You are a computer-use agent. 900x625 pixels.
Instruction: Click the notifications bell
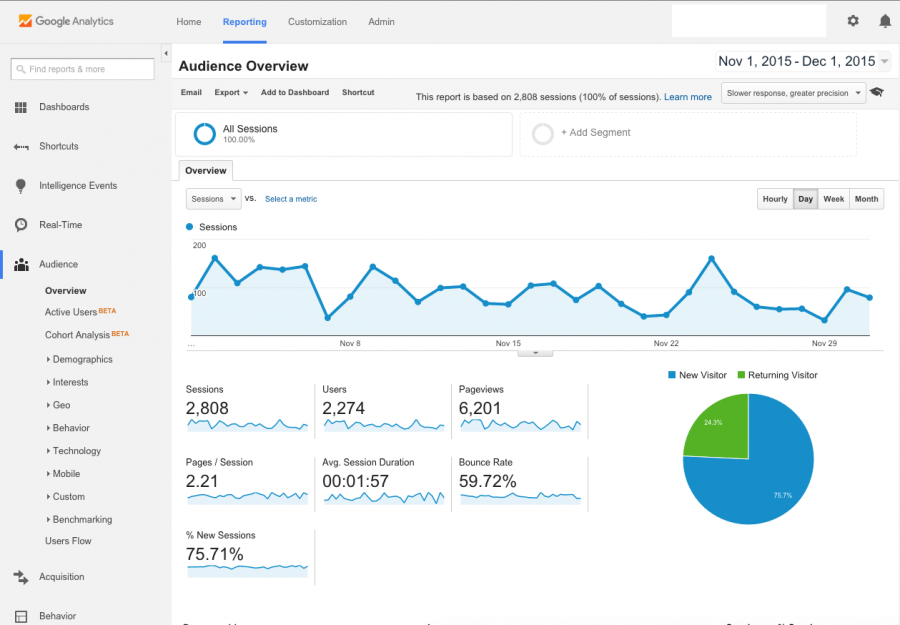tap(884, 20)
